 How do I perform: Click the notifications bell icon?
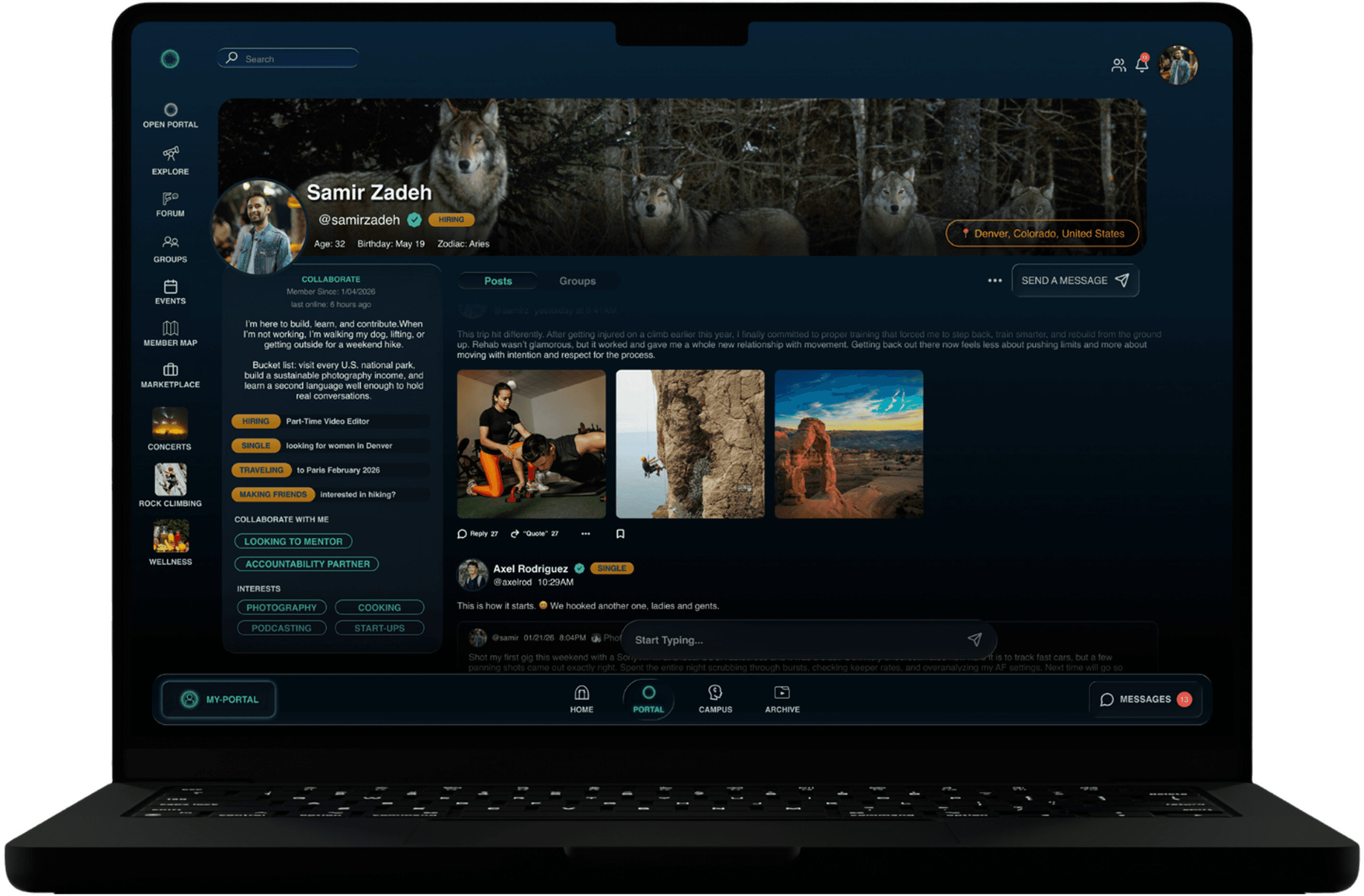pyautogui.click(x=1141, y=65)
